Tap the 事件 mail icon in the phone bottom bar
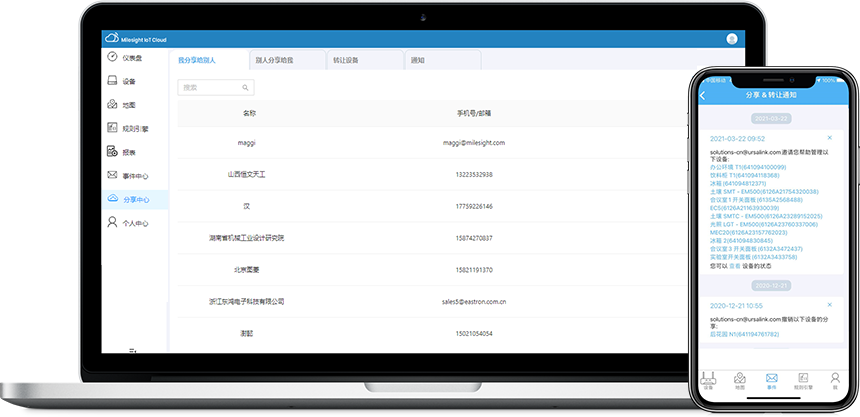 (x=772, y=380)
